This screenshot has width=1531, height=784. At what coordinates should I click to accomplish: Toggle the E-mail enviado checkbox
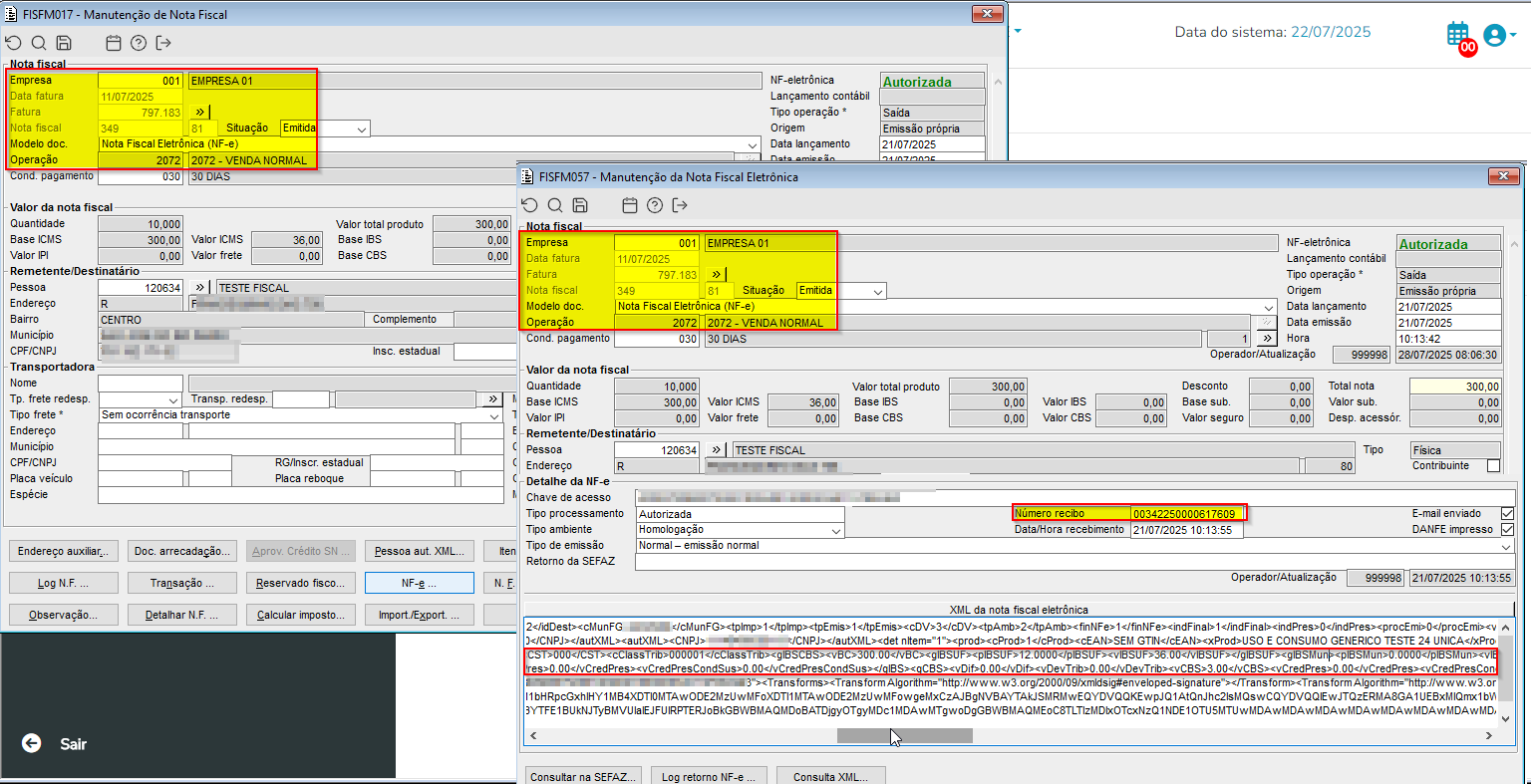click(1507, 514)
